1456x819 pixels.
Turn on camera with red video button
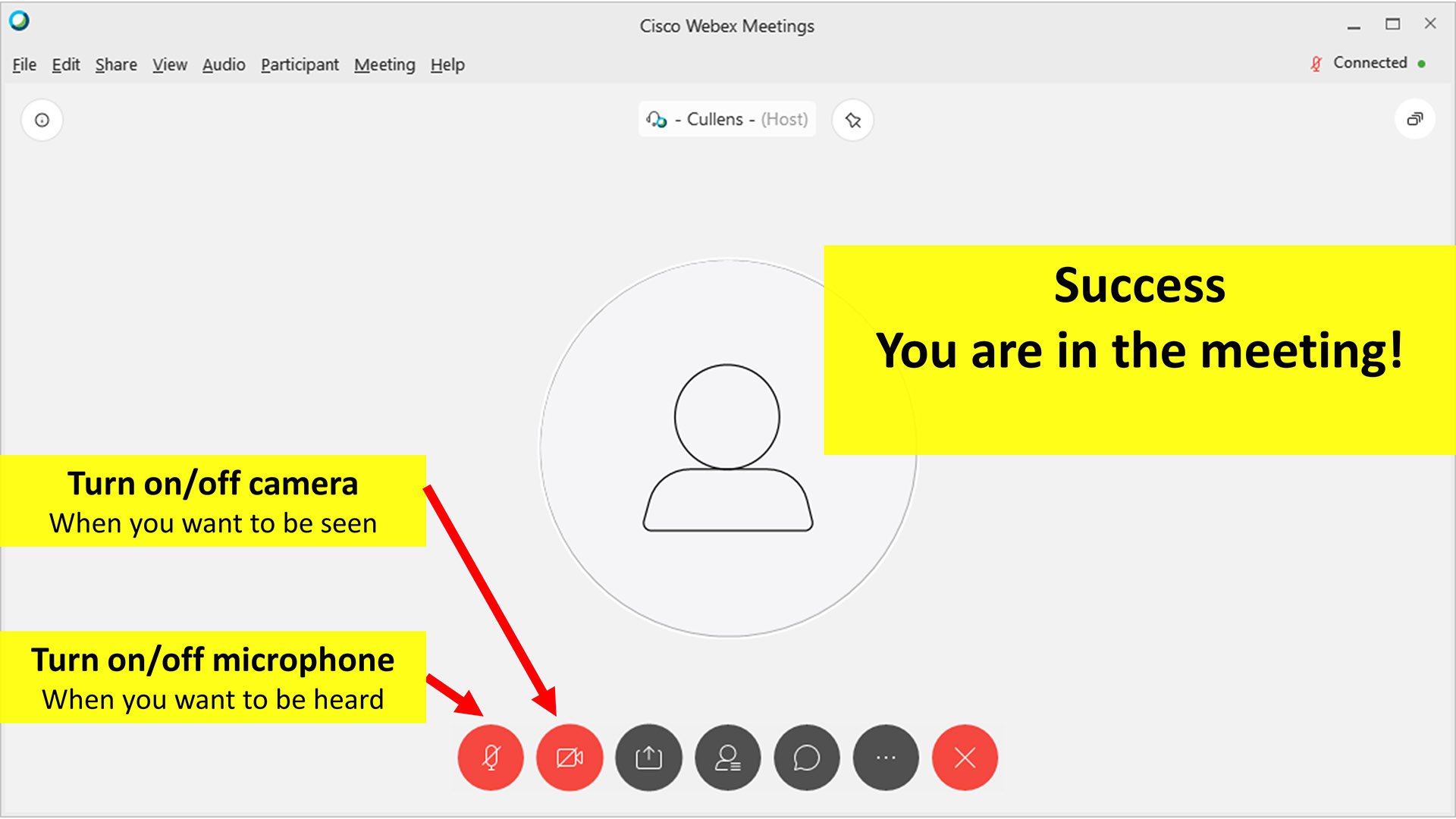[570, 758]
